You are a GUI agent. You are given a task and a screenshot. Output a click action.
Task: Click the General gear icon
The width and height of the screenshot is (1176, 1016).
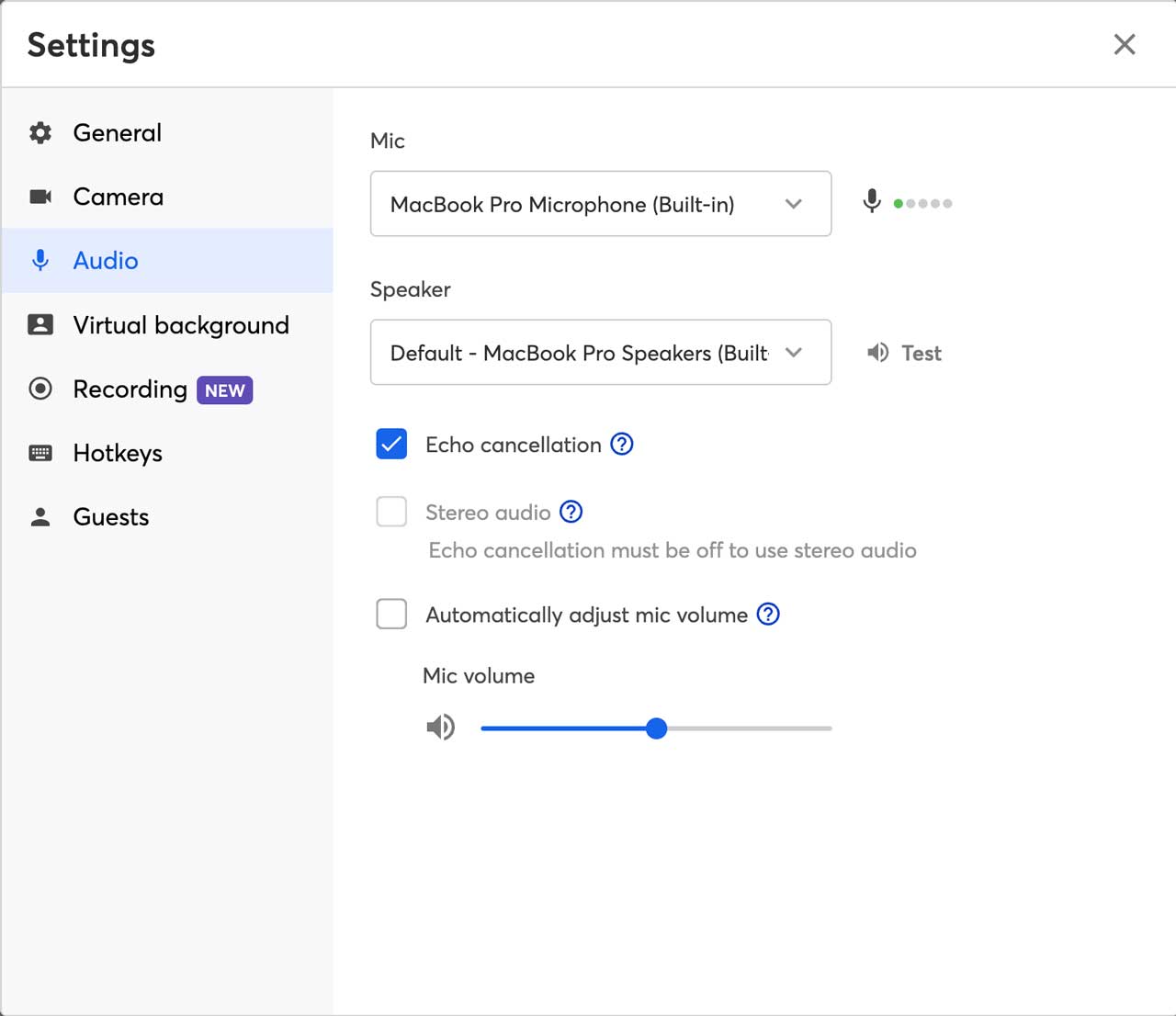40,133
